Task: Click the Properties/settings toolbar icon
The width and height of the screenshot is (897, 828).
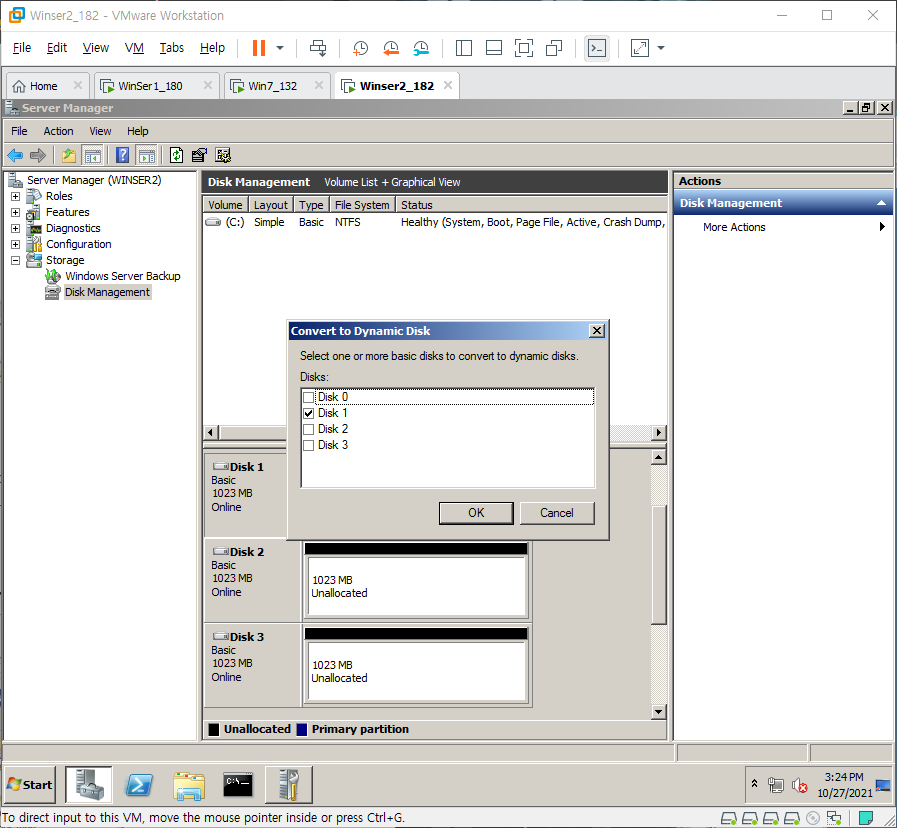Action: point(199,155)
